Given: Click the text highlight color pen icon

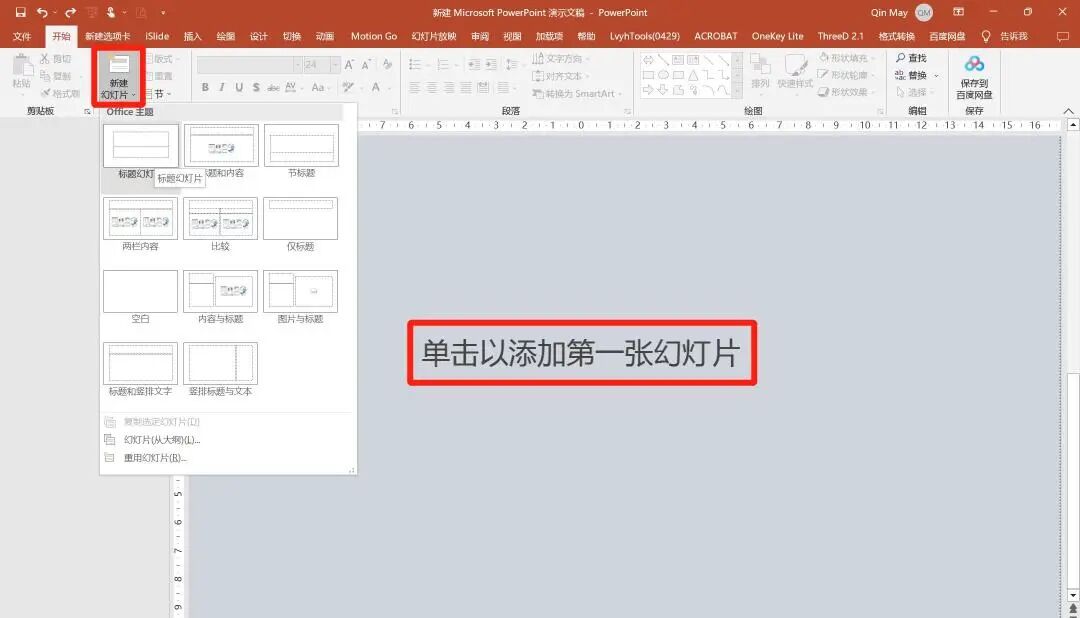Looking at the screenshot, I should click(x=349, y=87).
